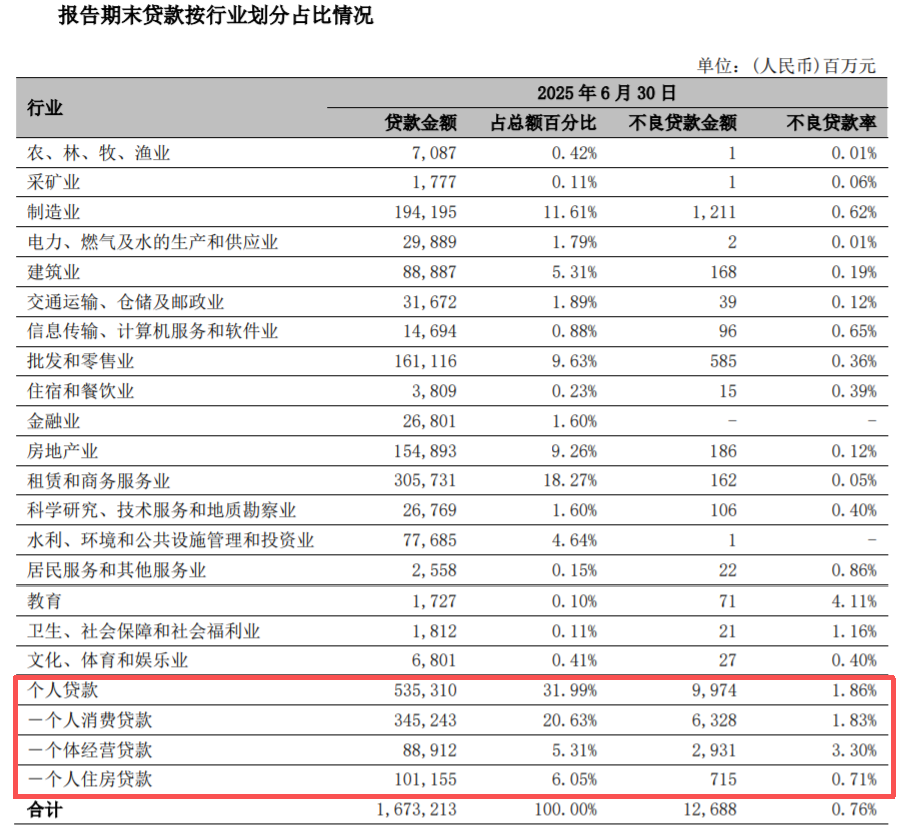Click the percentage 1.89%
The image size is (903, 836).
tap(574, 302)
